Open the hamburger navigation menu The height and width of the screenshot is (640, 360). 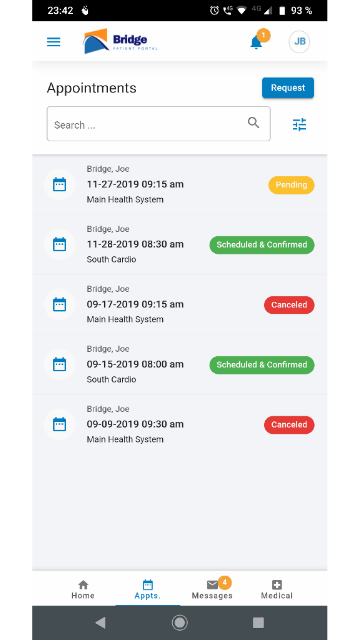[53, 42]
